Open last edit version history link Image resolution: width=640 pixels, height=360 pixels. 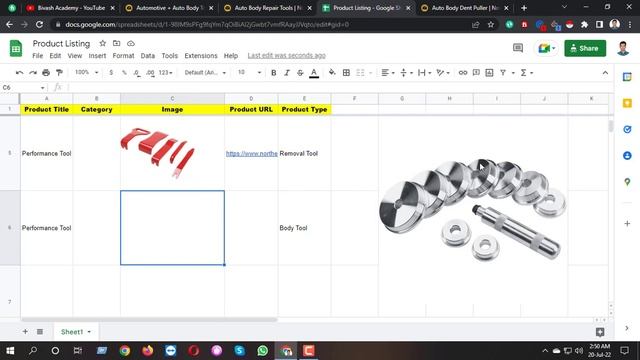click(x=287, y=56)
